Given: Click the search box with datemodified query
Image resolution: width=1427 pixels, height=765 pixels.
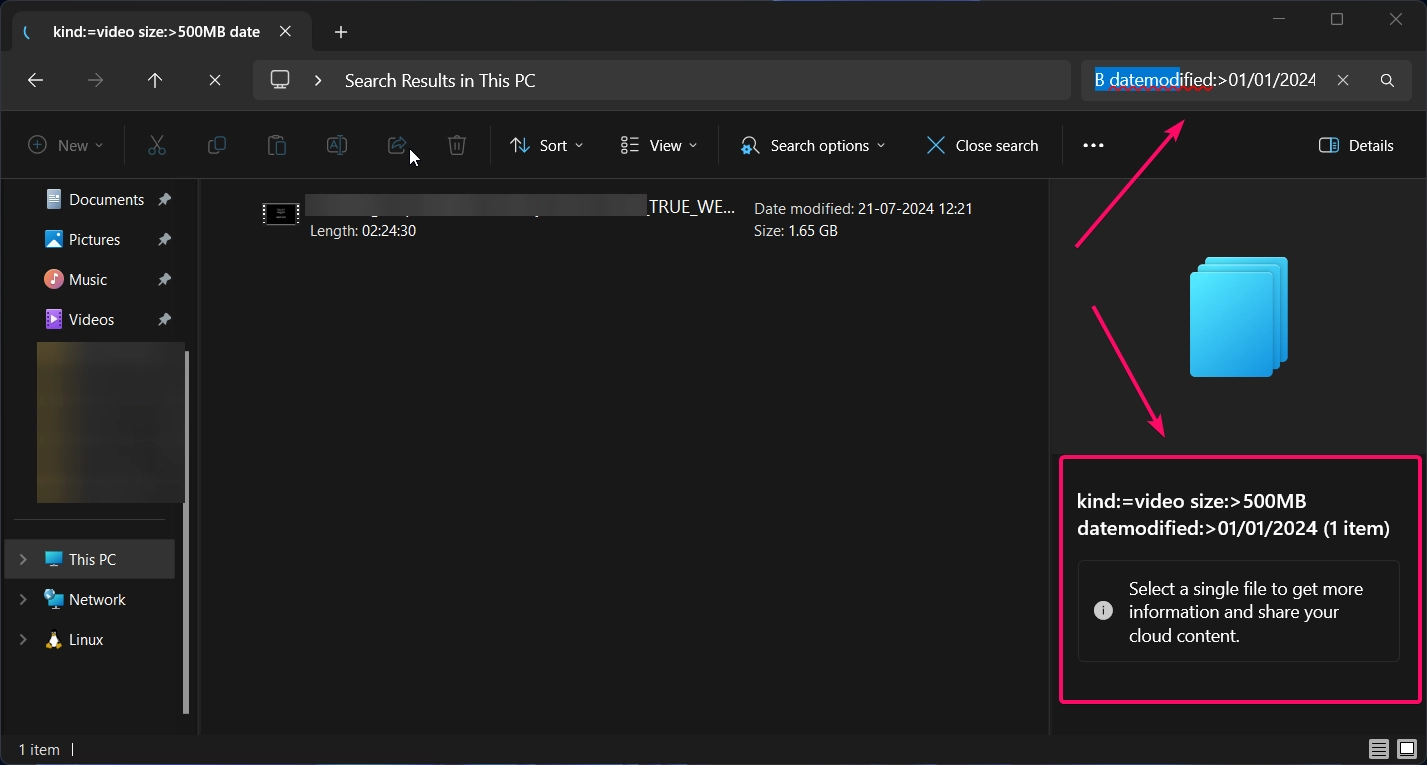Looking at the screenshot, I should pos(1205,81).
